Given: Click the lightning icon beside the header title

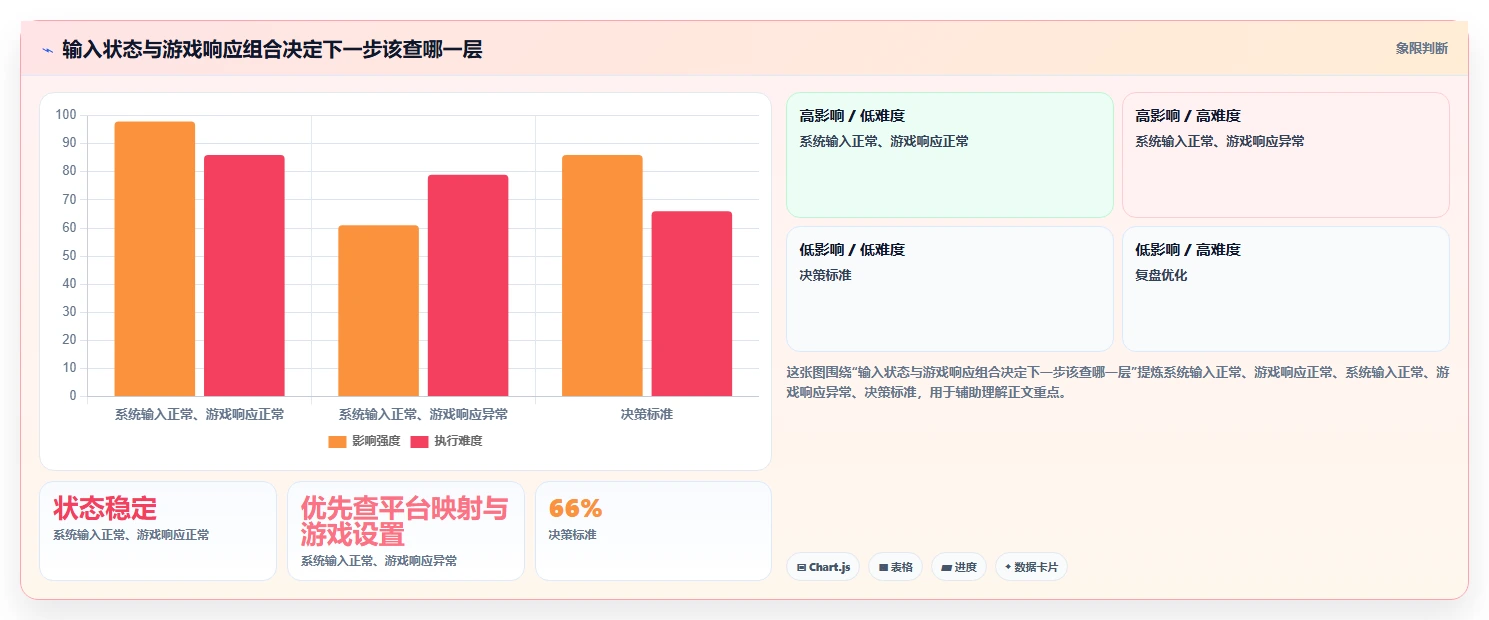Looking at the screenshot, I should [47, 49].
